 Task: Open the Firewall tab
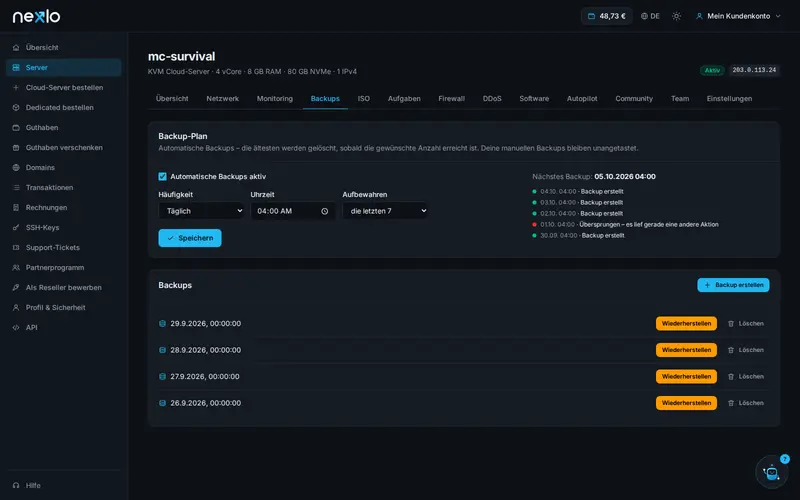click(x=452, y=98)
